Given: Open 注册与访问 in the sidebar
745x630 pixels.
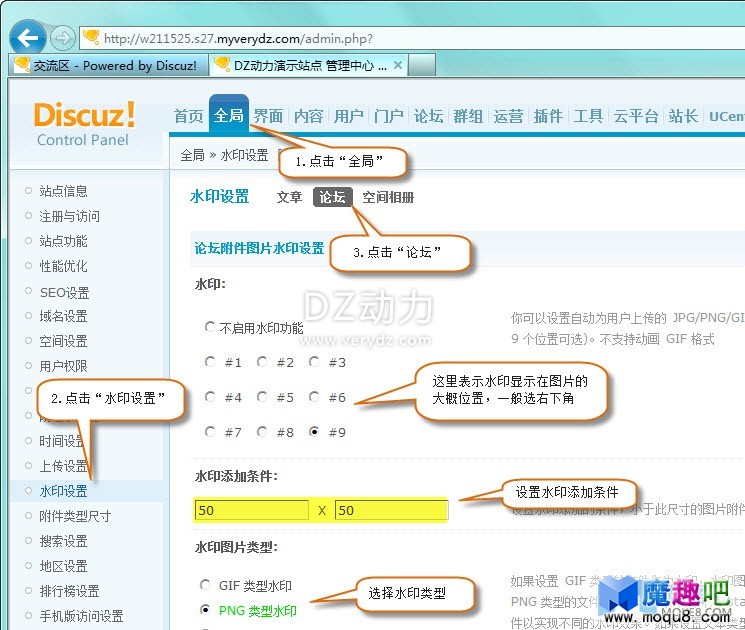Looking at the screenshot, I should (x=69, y=216).
